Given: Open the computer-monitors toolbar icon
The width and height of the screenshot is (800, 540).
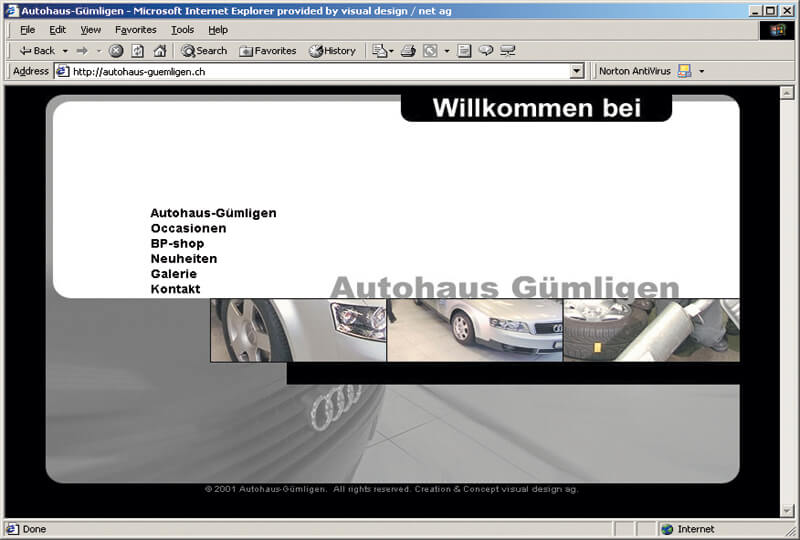Looking at the screenshot, I should click(508, 50).
